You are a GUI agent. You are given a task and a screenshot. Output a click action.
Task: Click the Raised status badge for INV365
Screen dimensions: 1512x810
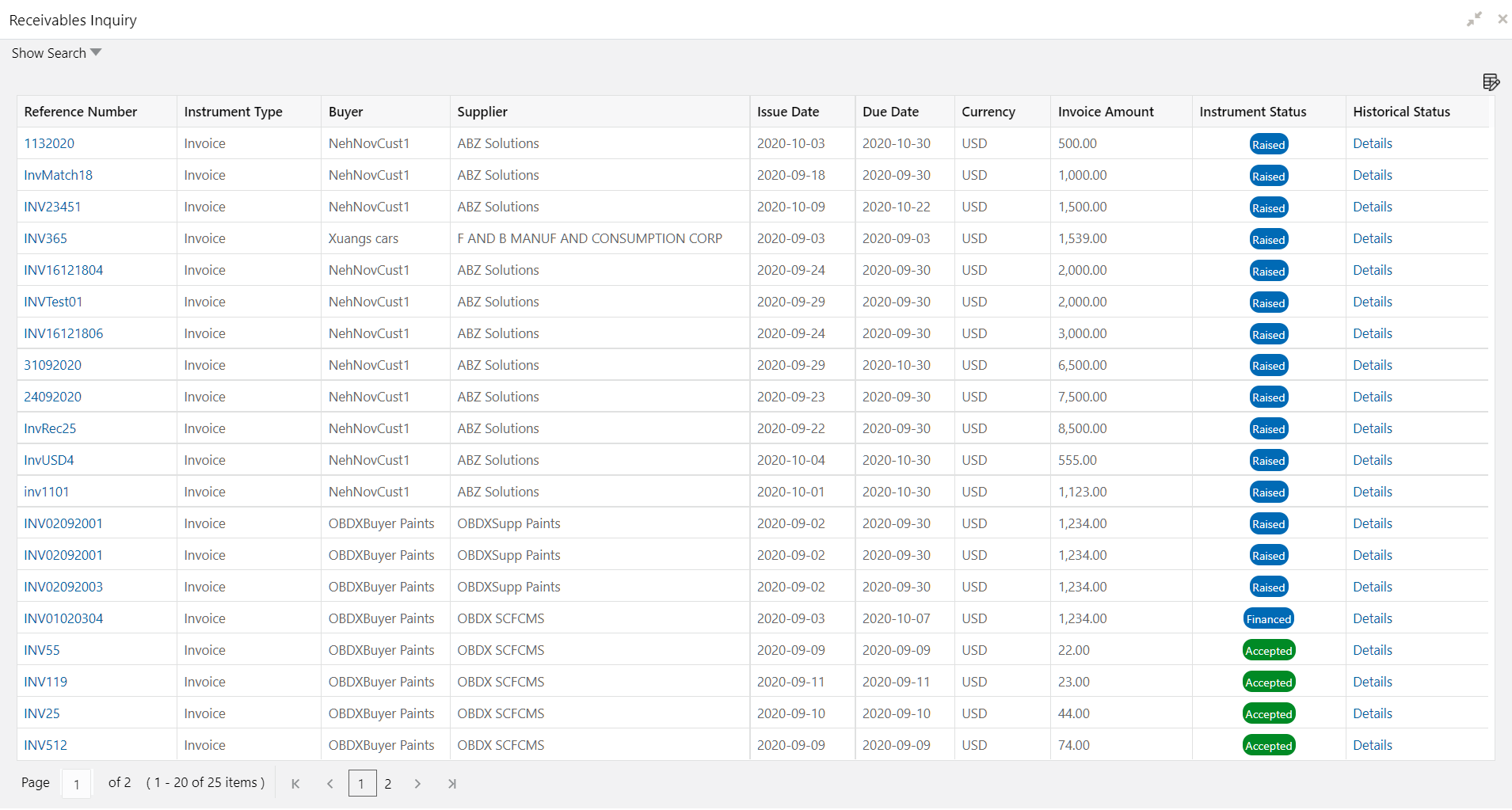pos(1269,239)
